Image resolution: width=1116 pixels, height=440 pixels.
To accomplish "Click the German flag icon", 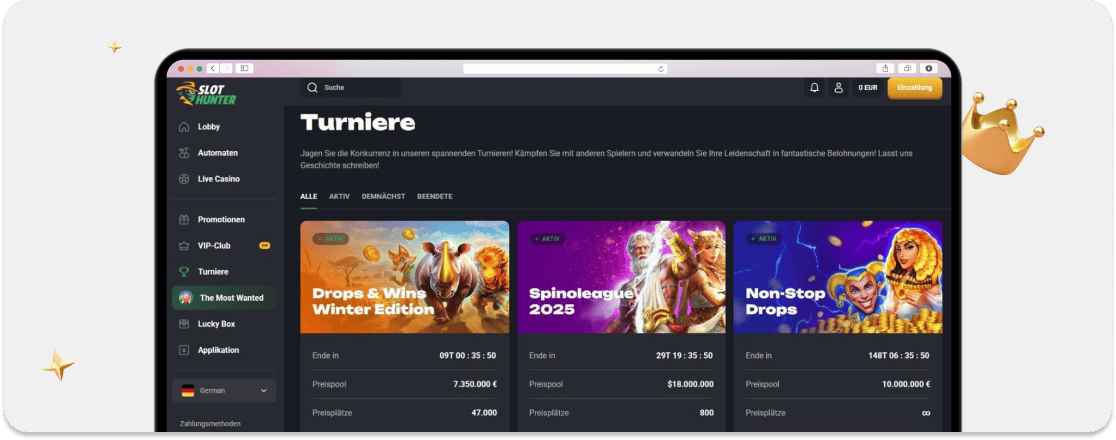I will tap(188, 390).
